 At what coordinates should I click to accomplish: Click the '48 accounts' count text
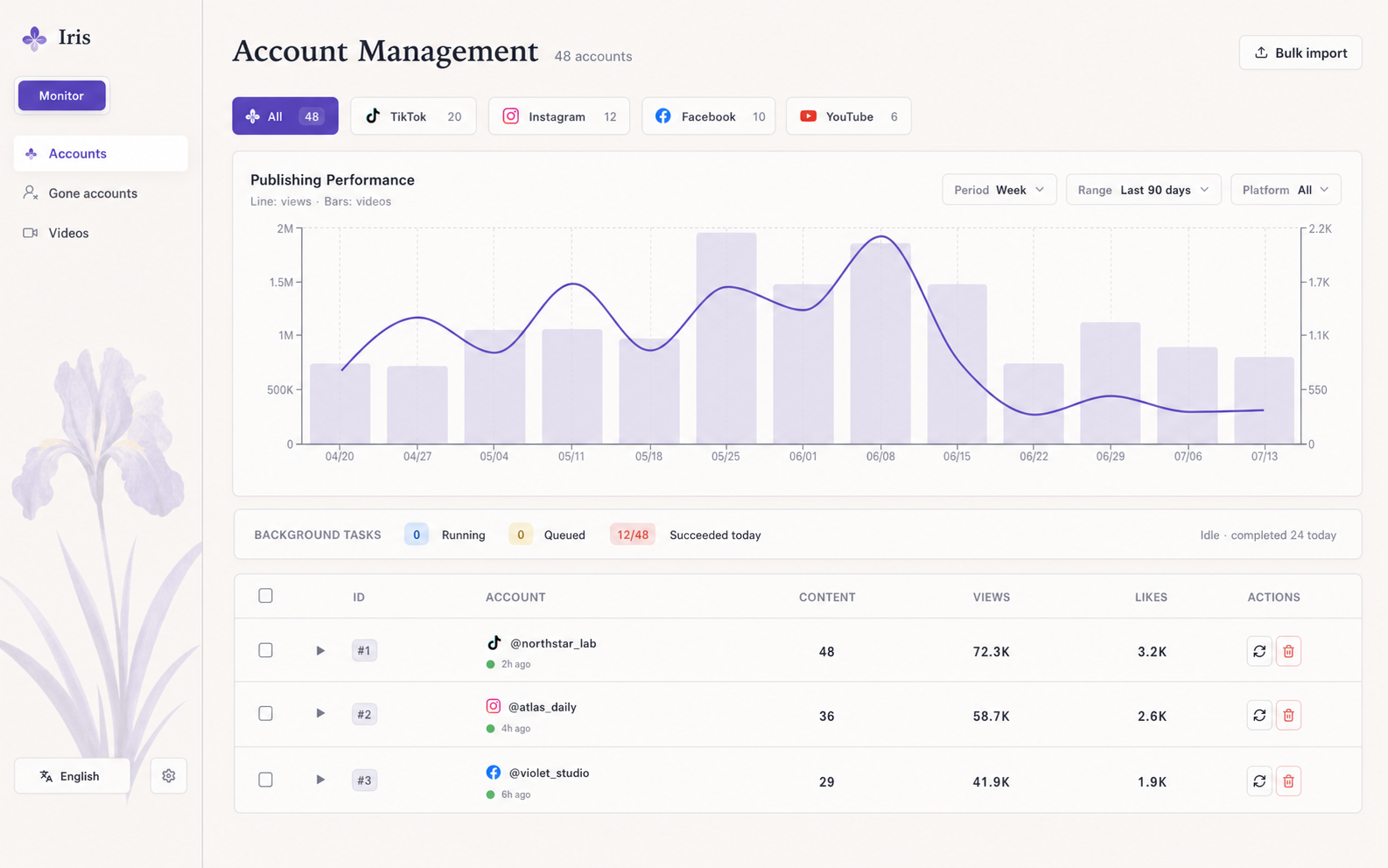click(x=593, y=56)
